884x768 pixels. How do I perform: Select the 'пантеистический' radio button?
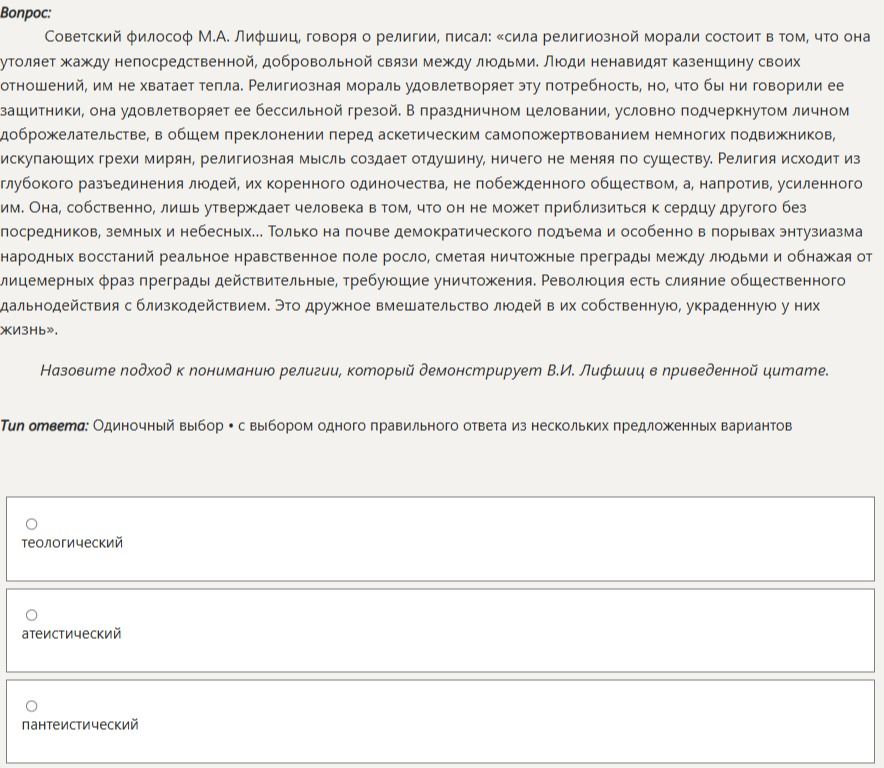click(x=32, y=705)
